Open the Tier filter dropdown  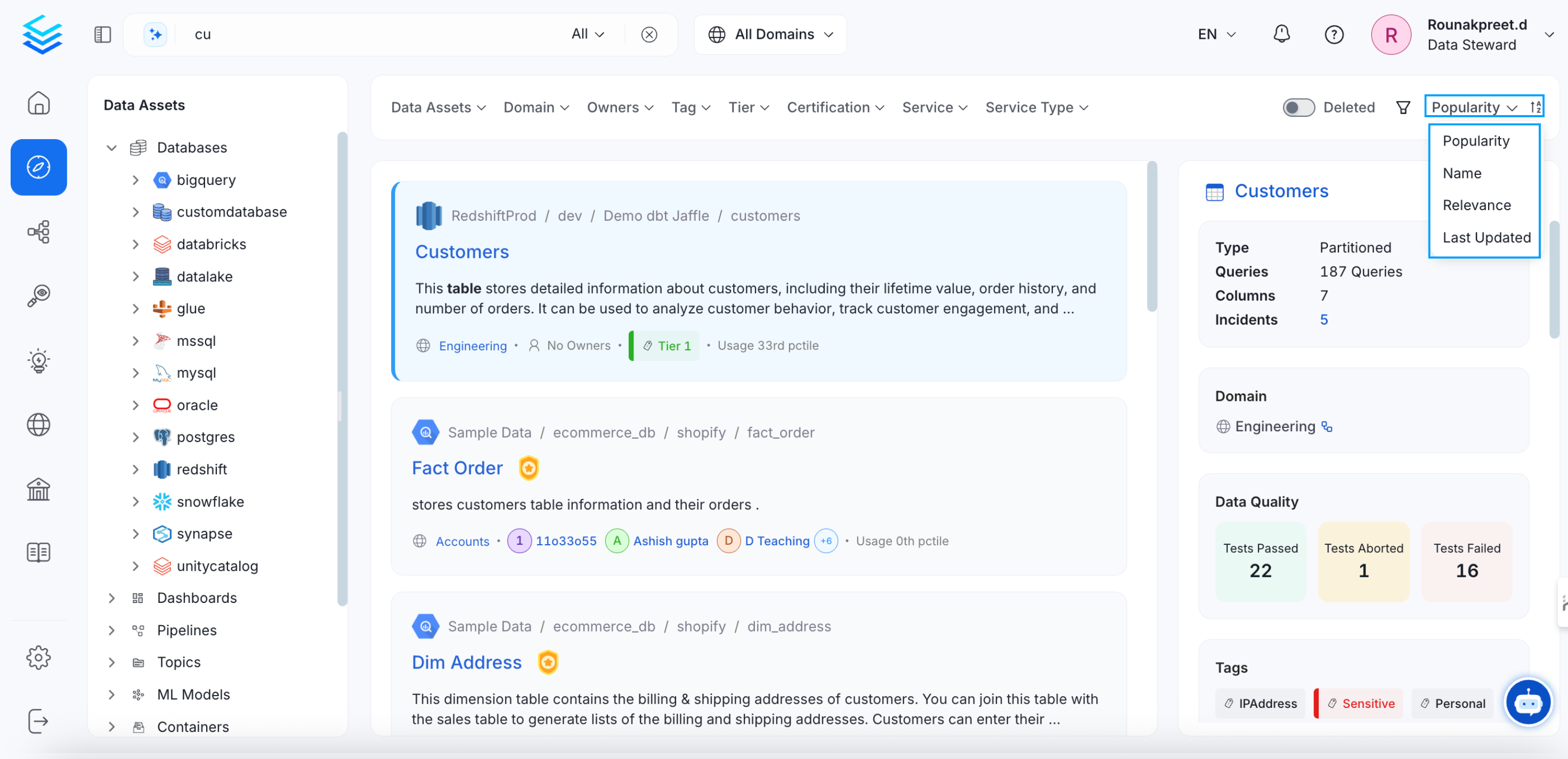coord(749,107)
